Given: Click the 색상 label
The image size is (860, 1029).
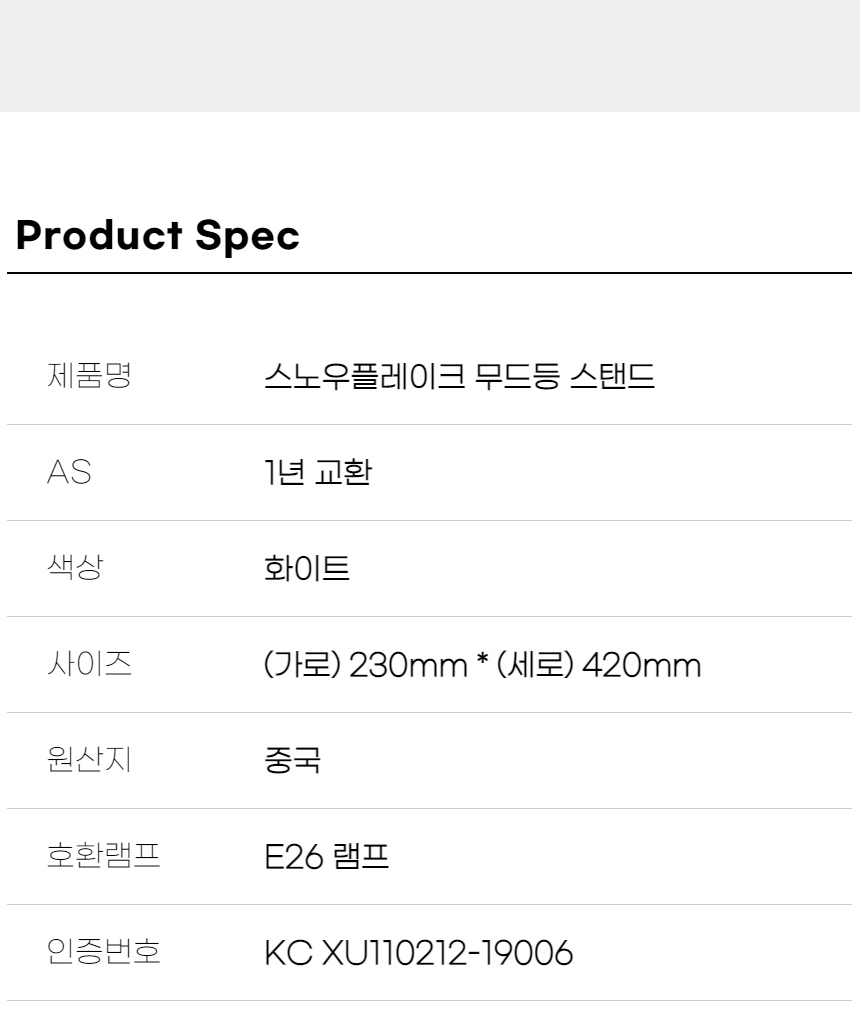Looking at the screenshot, I should (75, 568).
